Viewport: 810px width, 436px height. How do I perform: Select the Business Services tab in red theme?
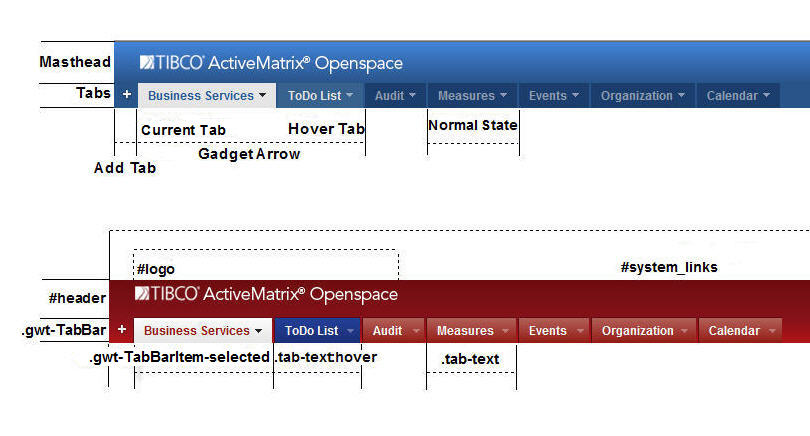click(x=203, y=331)
